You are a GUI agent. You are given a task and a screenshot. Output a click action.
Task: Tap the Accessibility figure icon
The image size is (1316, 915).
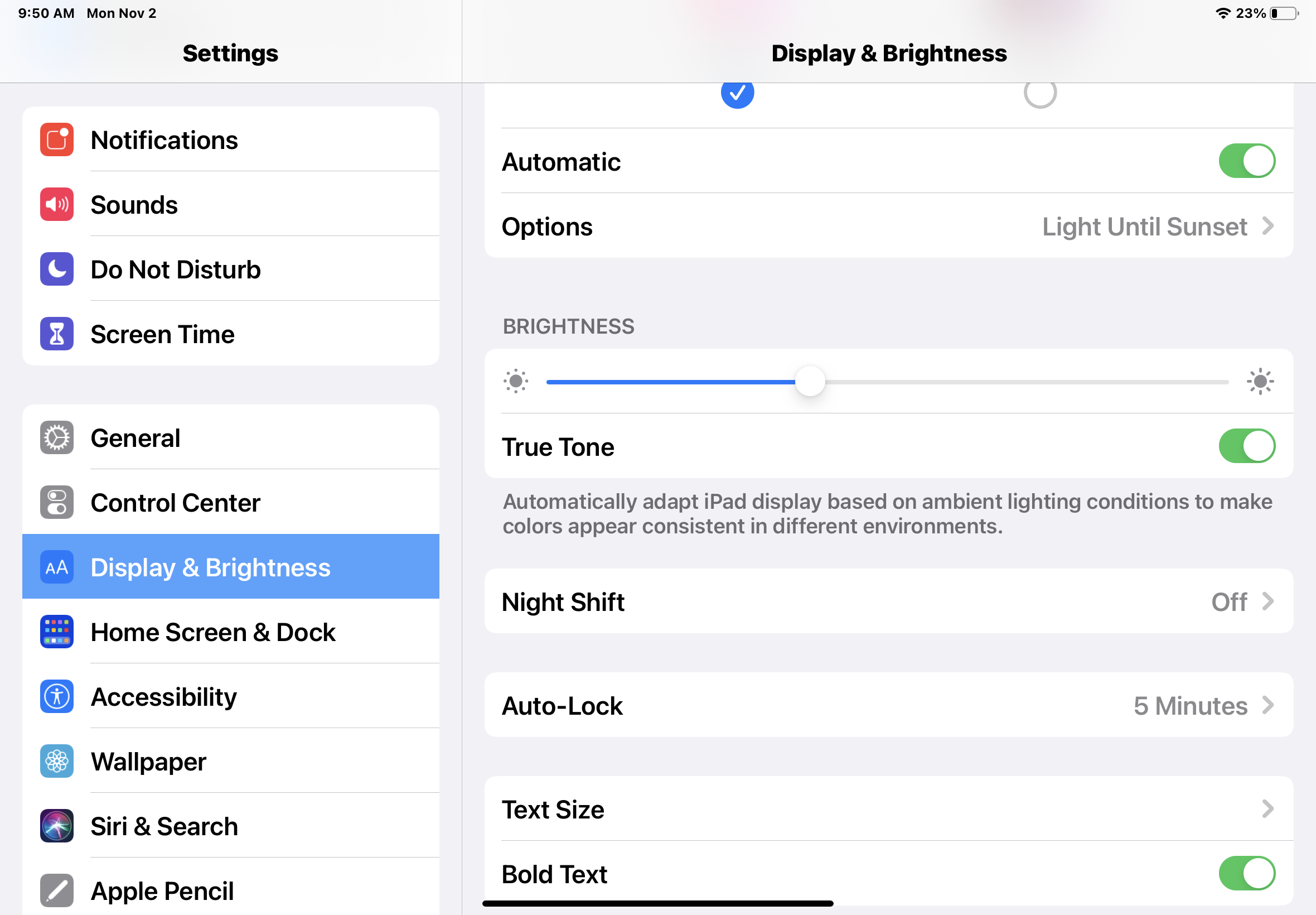pos(57,696)
